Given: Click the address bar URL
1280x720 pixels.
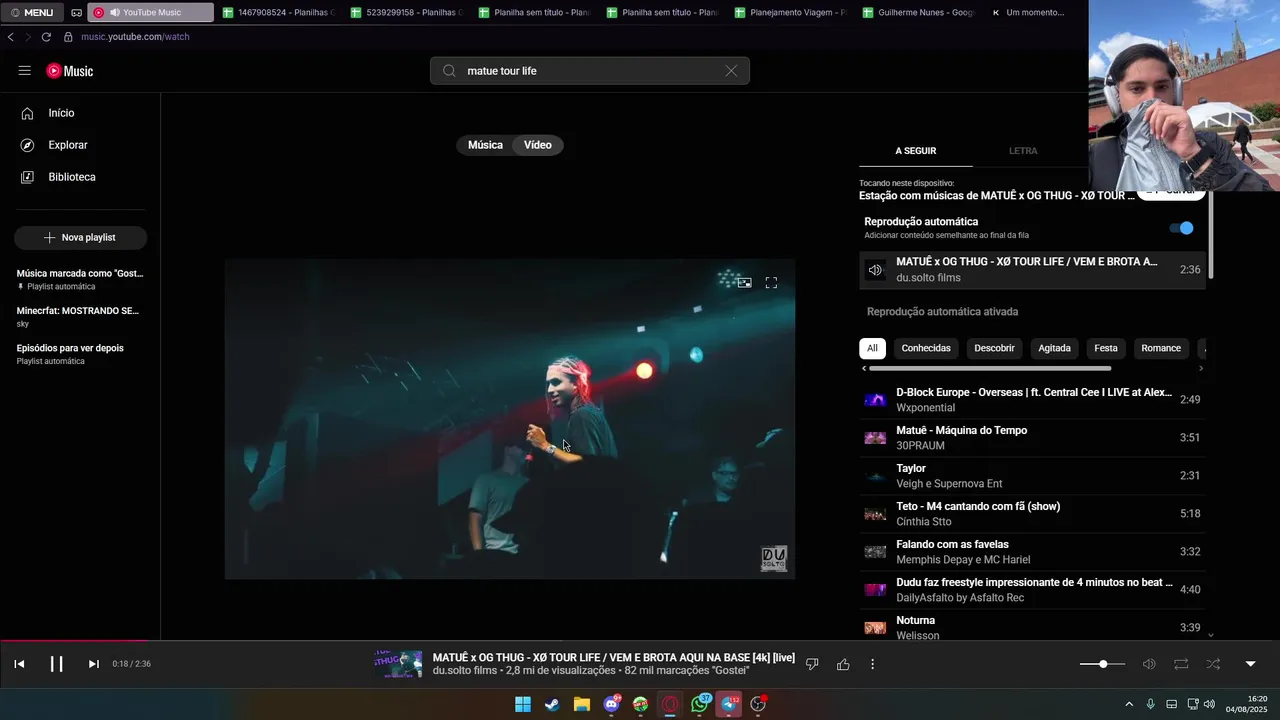Looking at the screenshot, I should [135, 37].
